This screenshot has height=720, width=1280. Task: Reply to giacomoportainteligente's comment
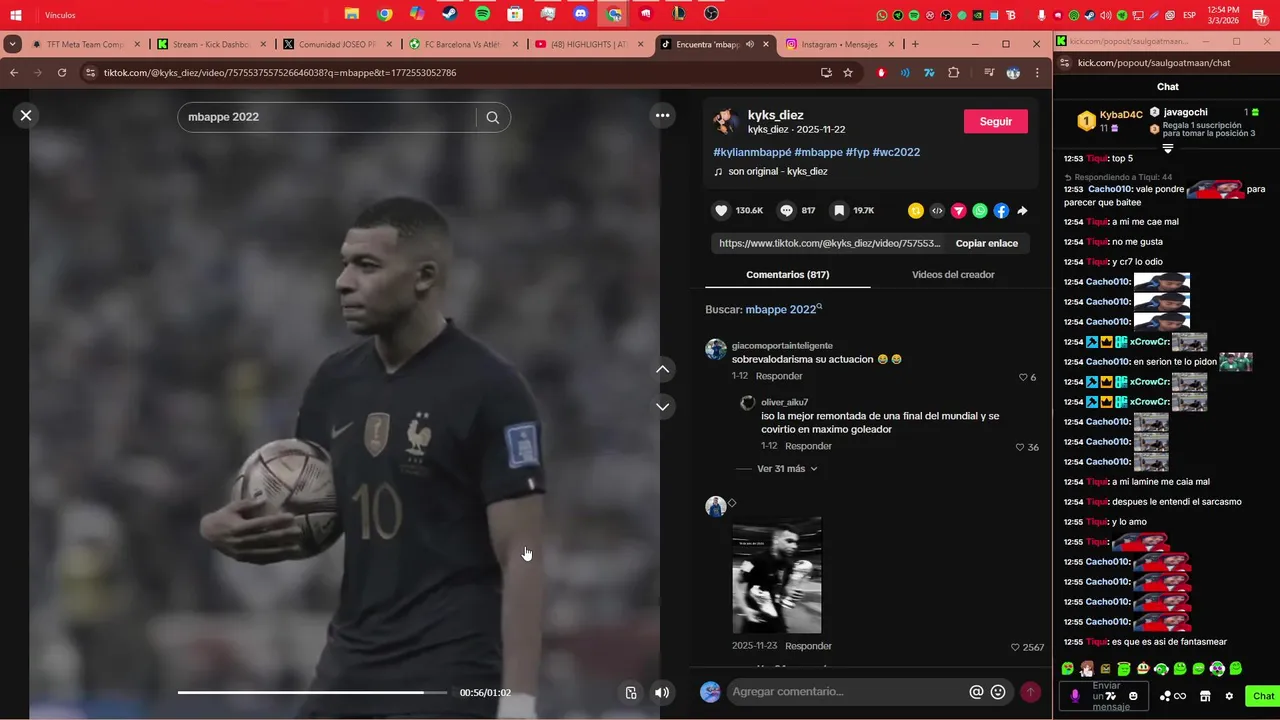pos(779,376)
